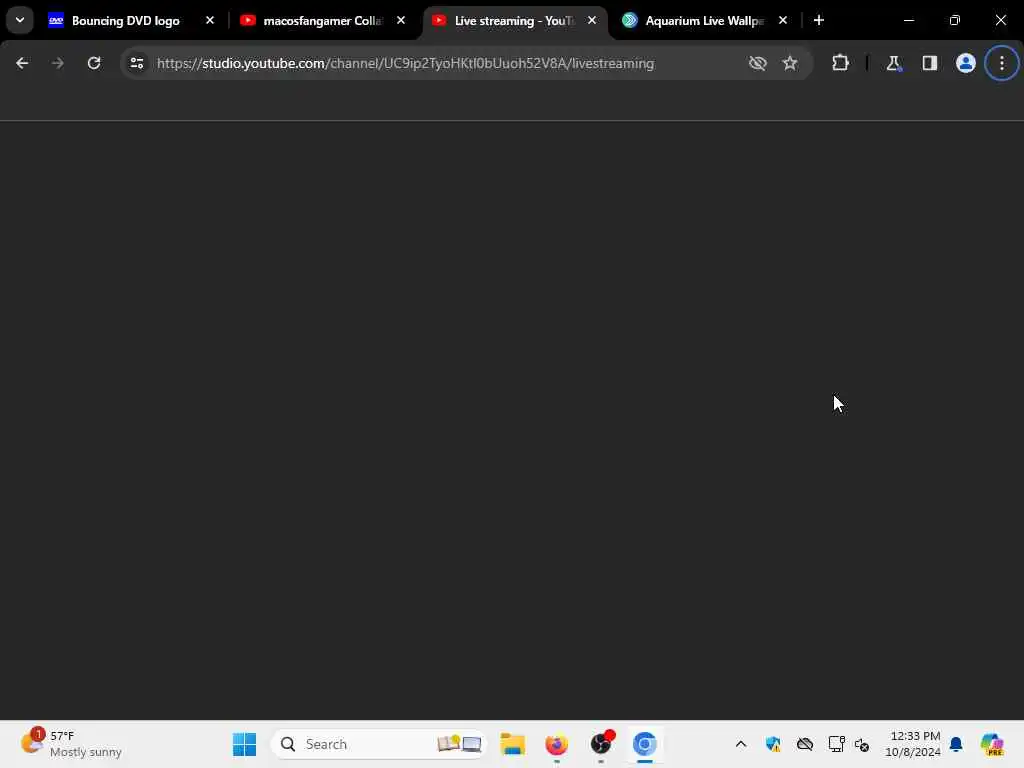
Task: Open the clock showing 12:33 PM
Action: pyautogui.click(x=912, y=744)
